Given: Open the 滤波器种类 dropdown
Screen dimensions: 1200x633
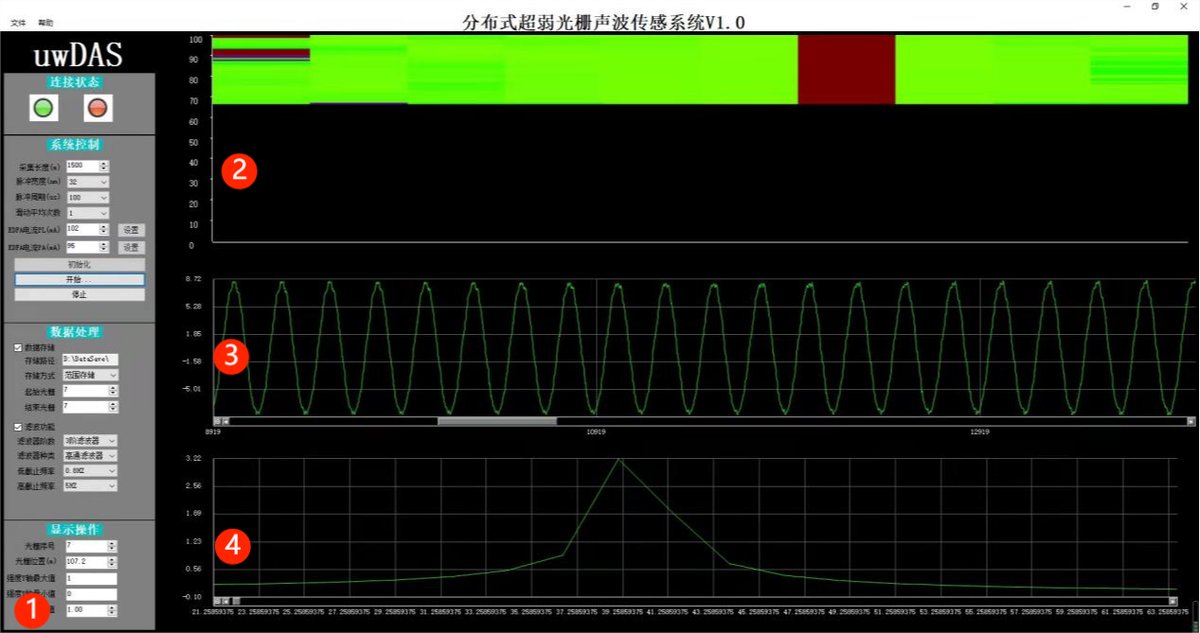Looking at the screenshot, I should pyautogui.click(x=90, y=455).
